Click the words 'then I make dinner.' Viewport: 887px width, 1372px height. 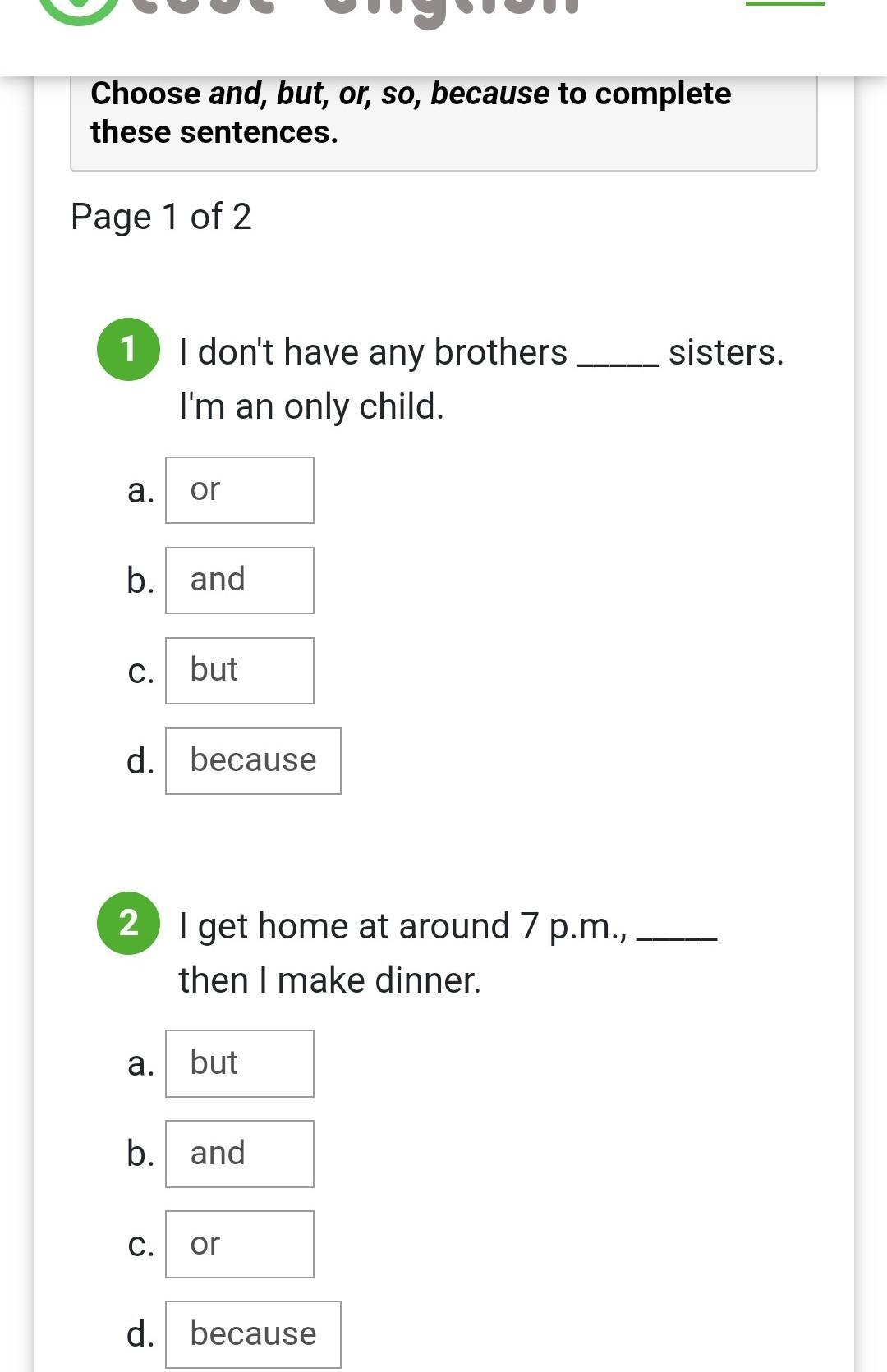point(329,980)
